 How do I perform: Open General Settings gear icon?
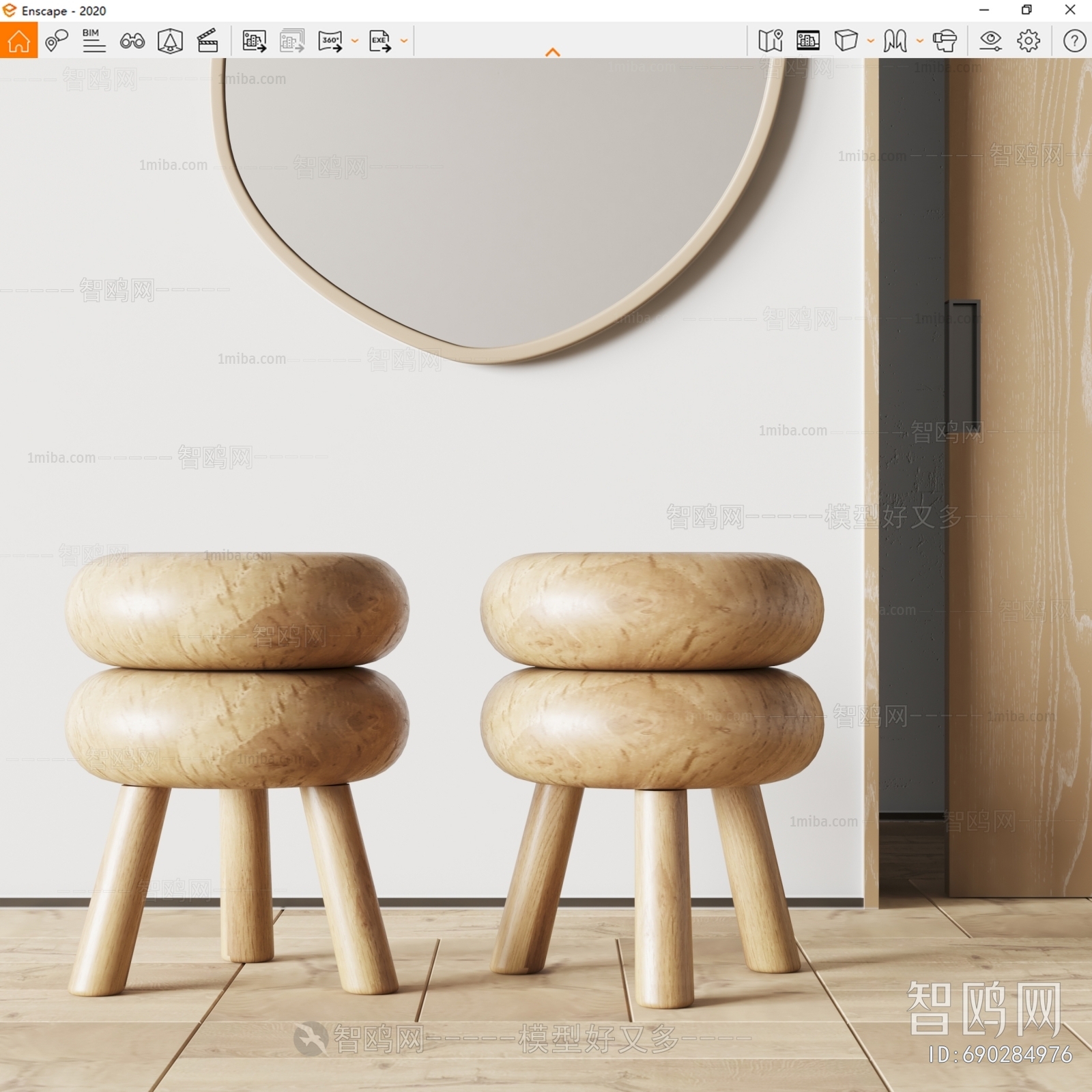click(1029, 41)
